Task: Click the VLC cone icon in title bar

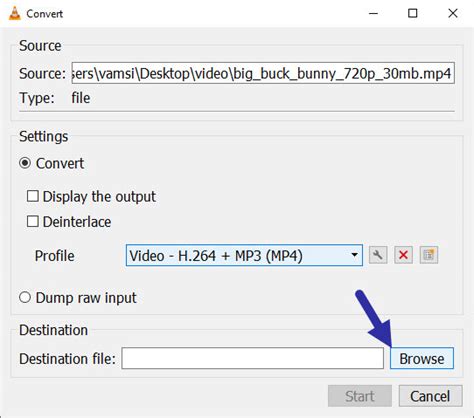Action: coord(14,13)
